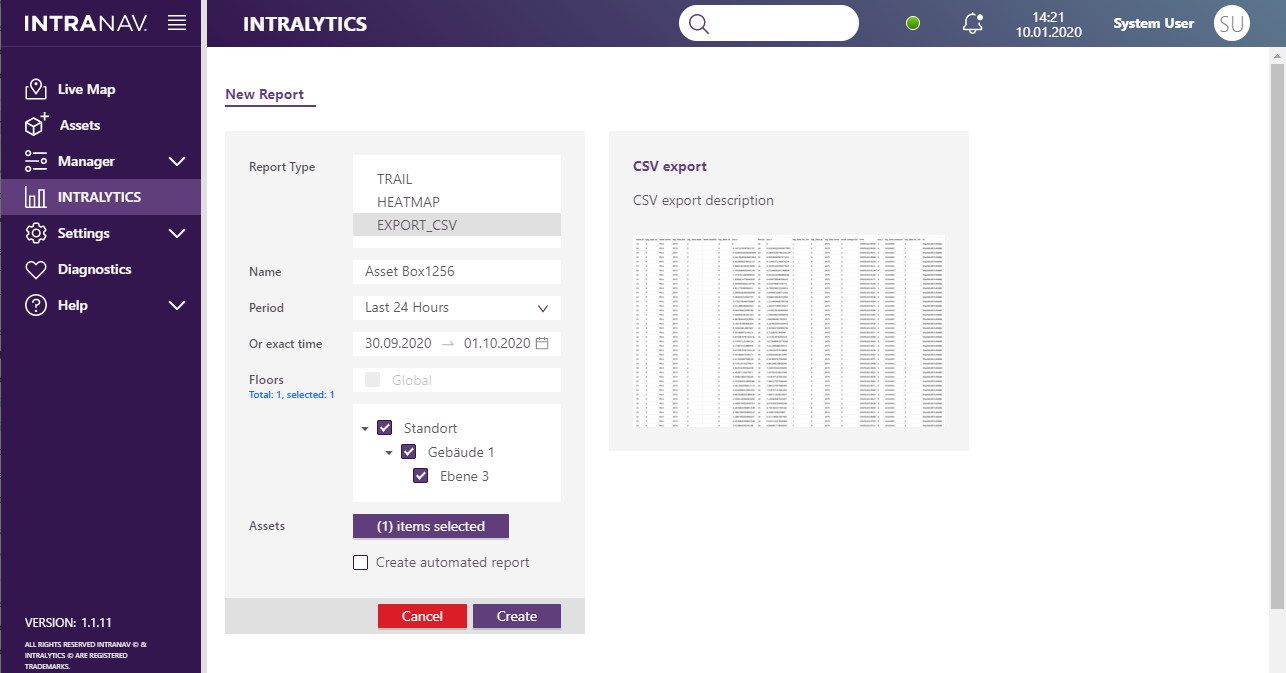
Task: Open the hamburger menu beside the INTRANAV logo
Action: (x=177, y=23)
